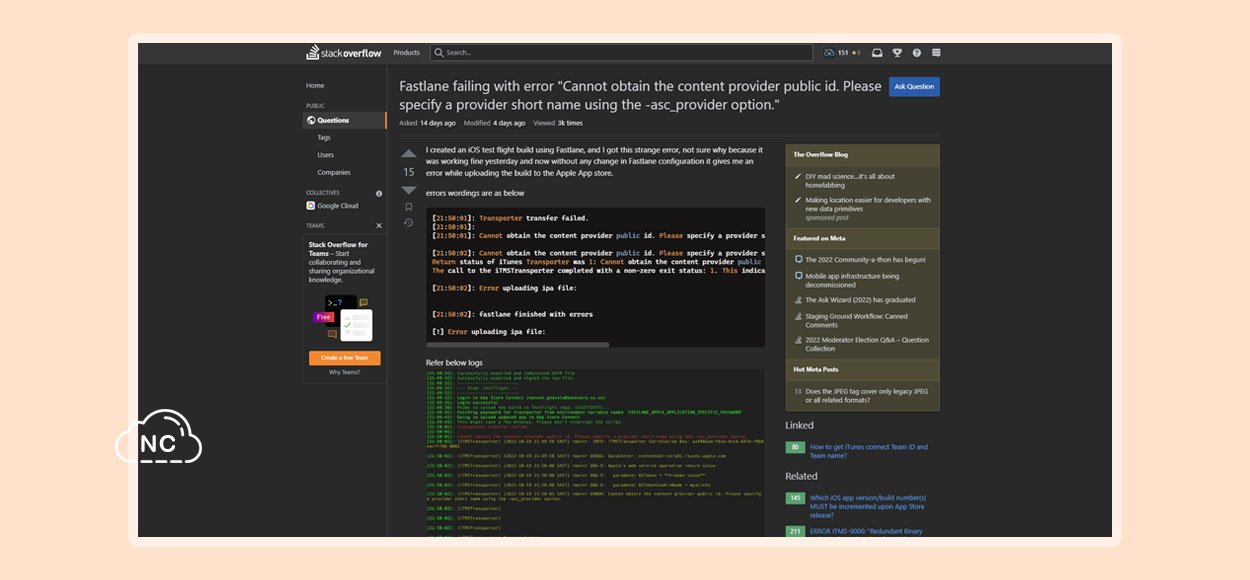The width and height of the screenshot is (1250, 580).
Task: Open JPEG tag hot meta post
Action: [867, 396]
